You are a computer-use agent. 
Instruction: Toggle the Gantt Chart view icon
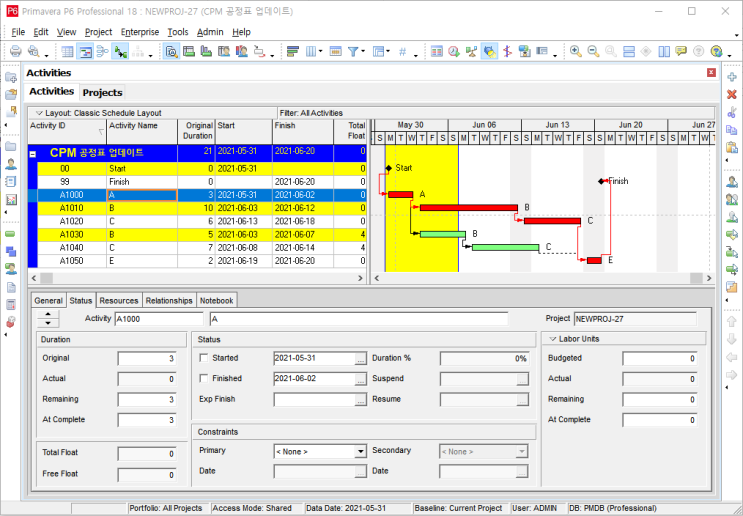[85, 51]
